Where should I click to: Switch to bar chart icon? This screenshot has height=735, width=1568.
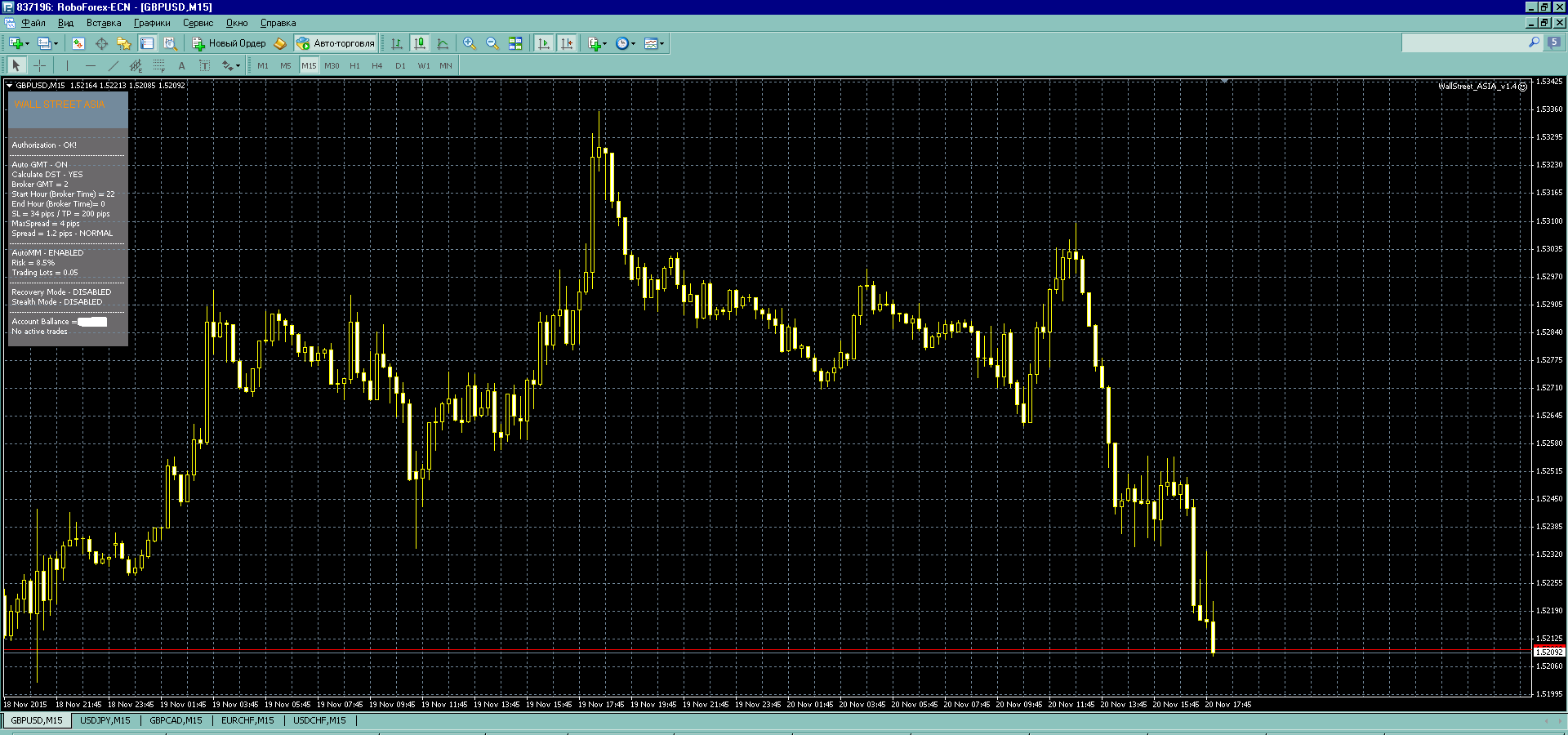[397, 43]
